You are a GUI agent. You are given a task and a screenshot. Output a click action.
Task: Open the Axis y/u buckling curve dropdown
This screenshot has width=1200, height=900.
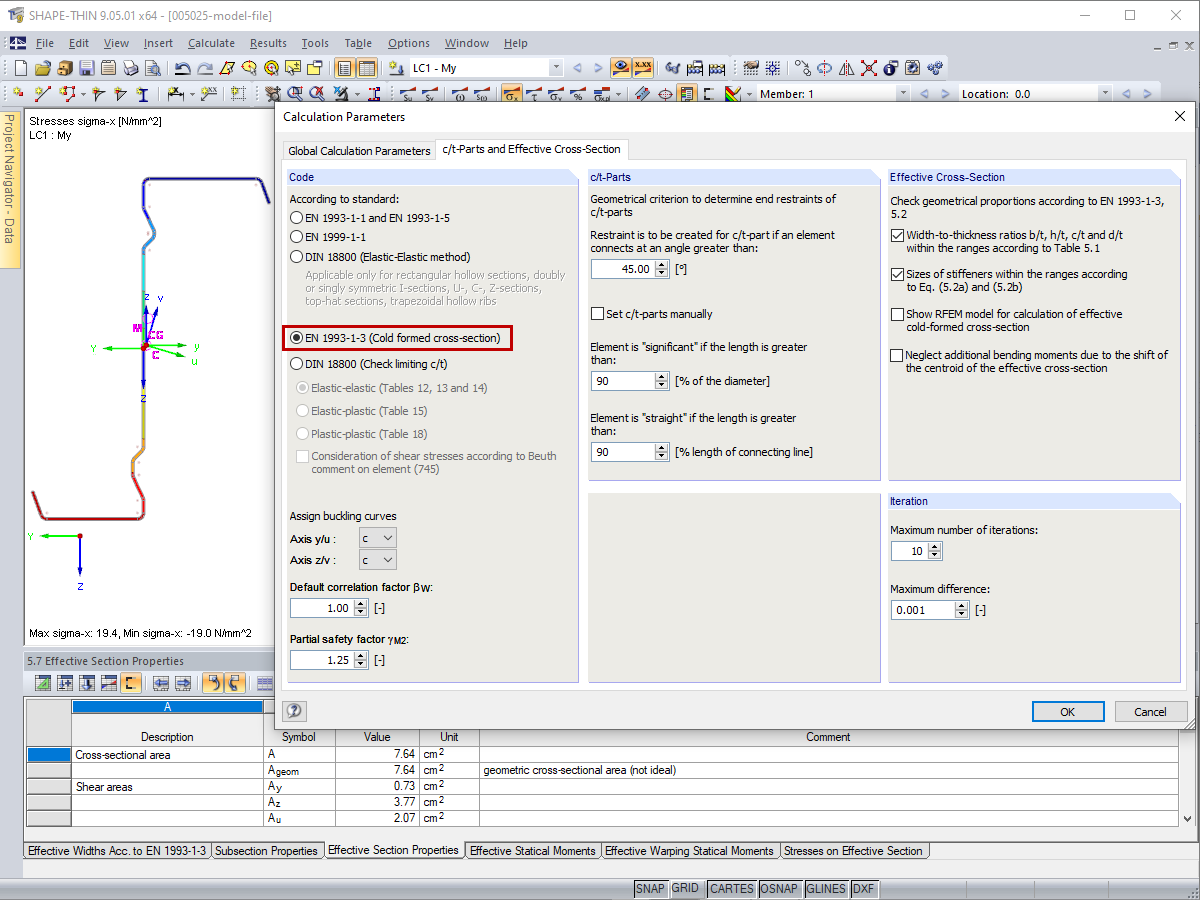[378, 538]
